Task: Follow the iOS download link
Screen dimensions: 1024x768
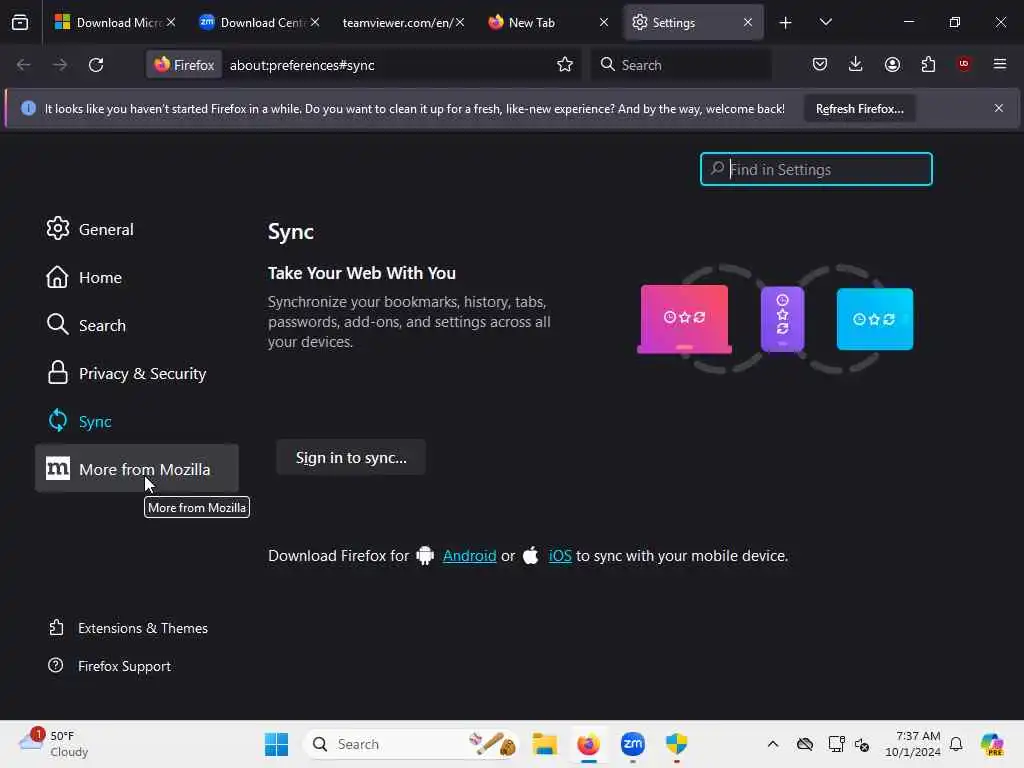Action: coord(560,556)
